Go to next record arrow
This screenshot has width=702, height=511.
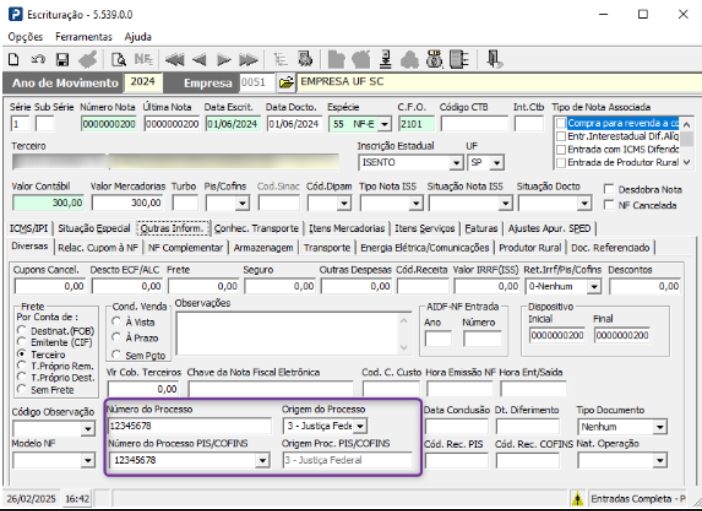pyautogui.click(x=223, y=59)
